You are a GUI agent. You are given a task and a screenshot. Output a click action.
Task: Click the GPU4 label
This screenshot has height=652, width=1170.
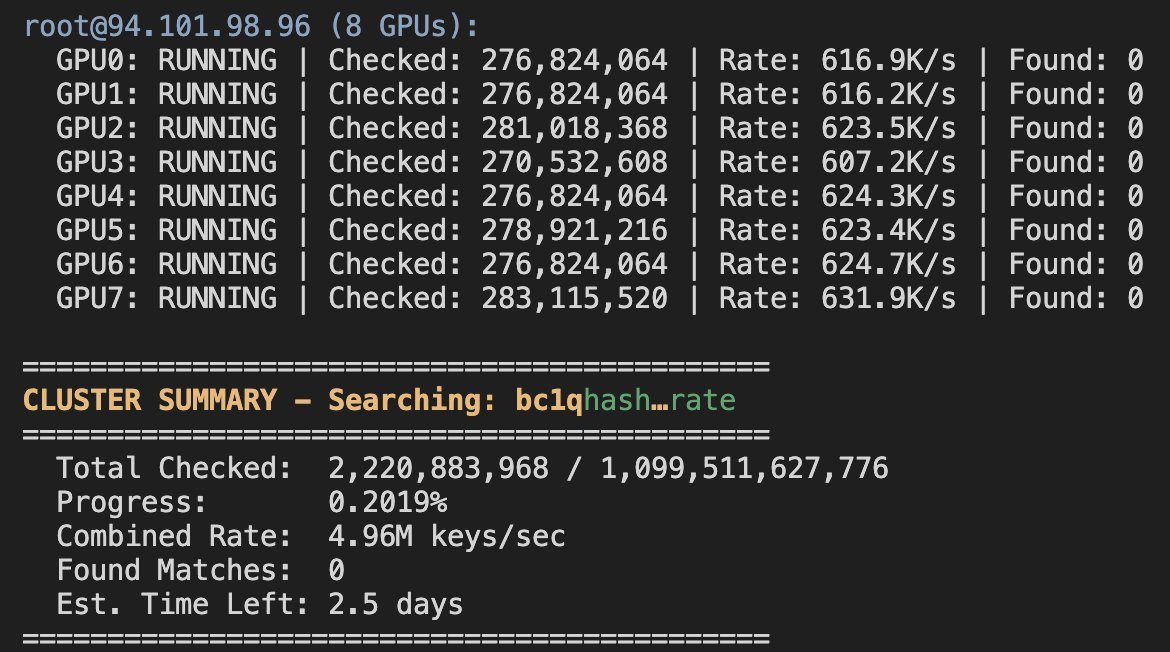tap(97, 196)
